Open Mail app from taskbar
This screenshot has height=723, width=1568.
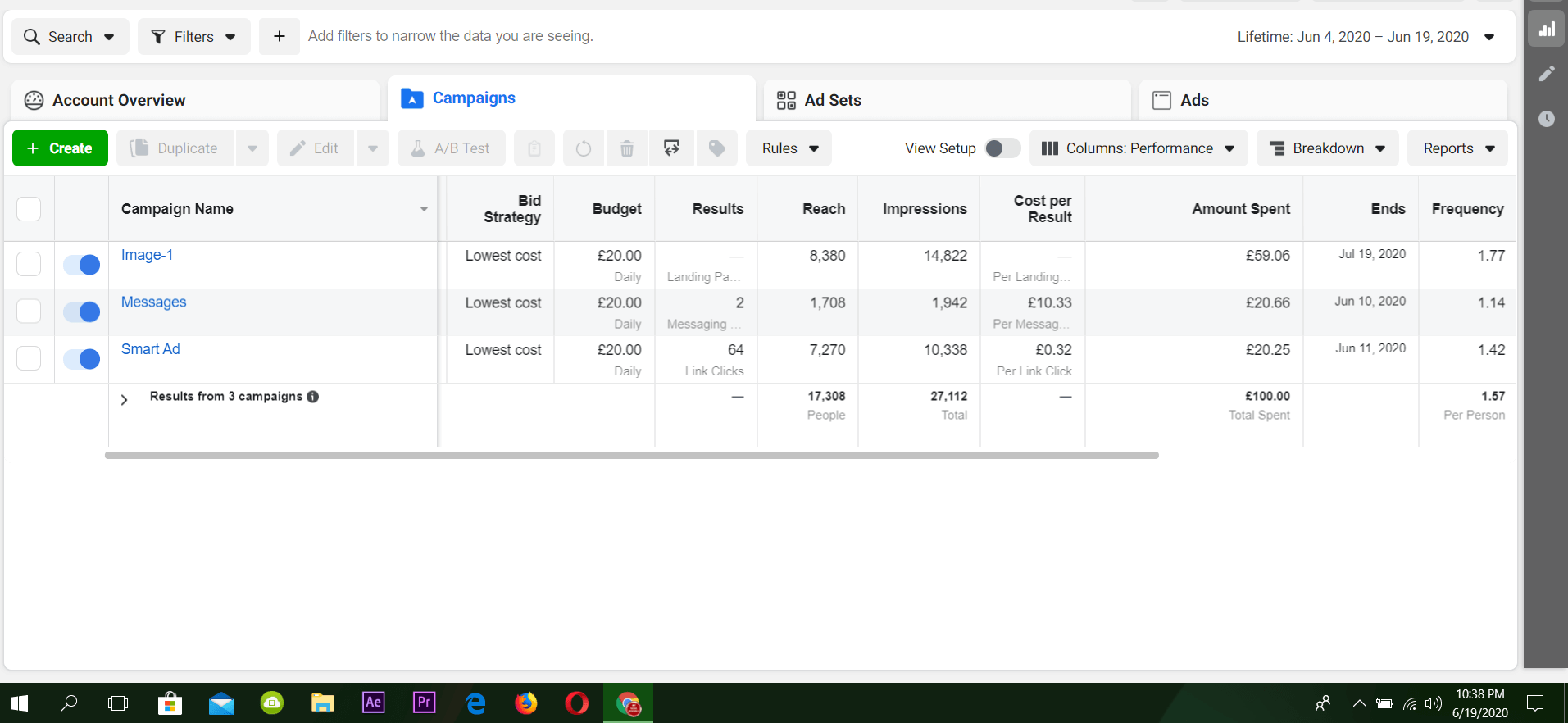click(x=220, y=703)
